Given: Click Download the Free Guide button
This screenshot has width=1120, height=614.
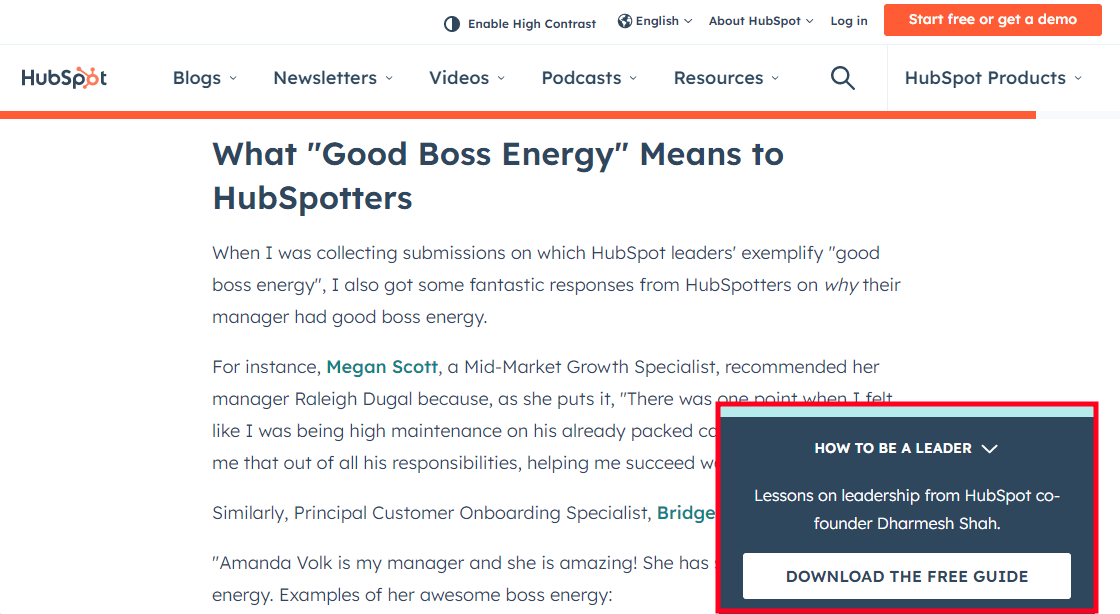Looking at the screenshot, I should click(x=906, y=576).
